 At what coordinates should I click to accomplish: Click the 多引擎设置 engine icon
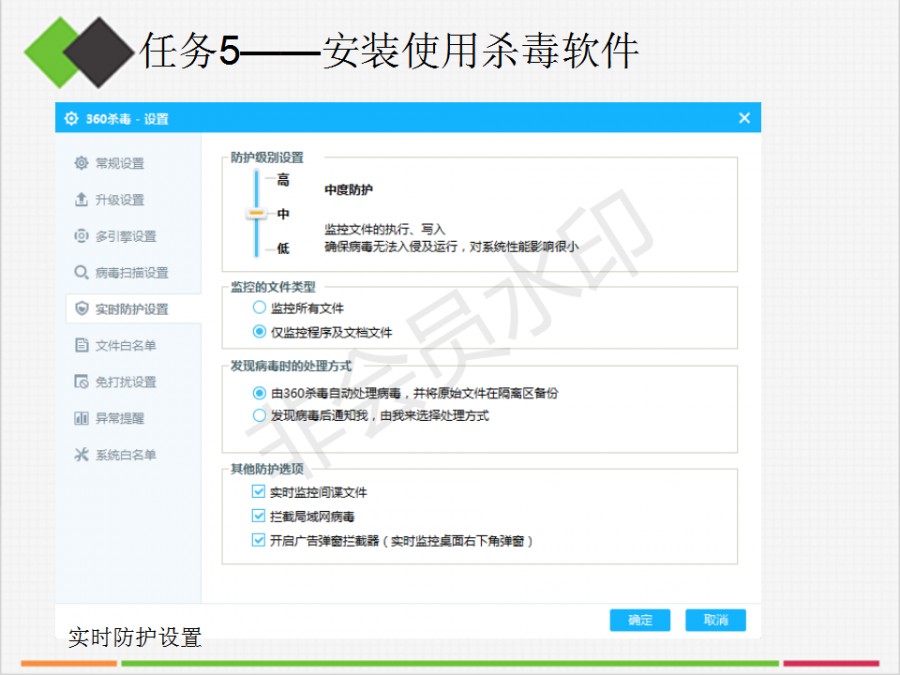click(x=81, y=236)
